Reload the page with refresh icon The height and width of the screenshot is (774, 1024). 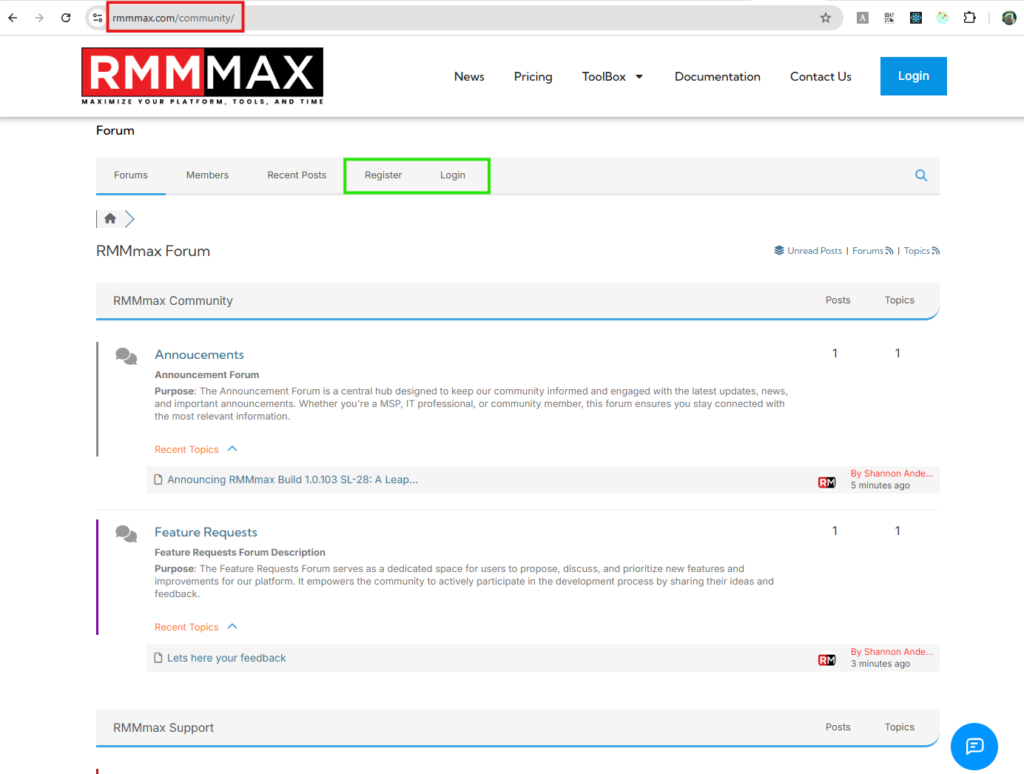pos(66,18)
